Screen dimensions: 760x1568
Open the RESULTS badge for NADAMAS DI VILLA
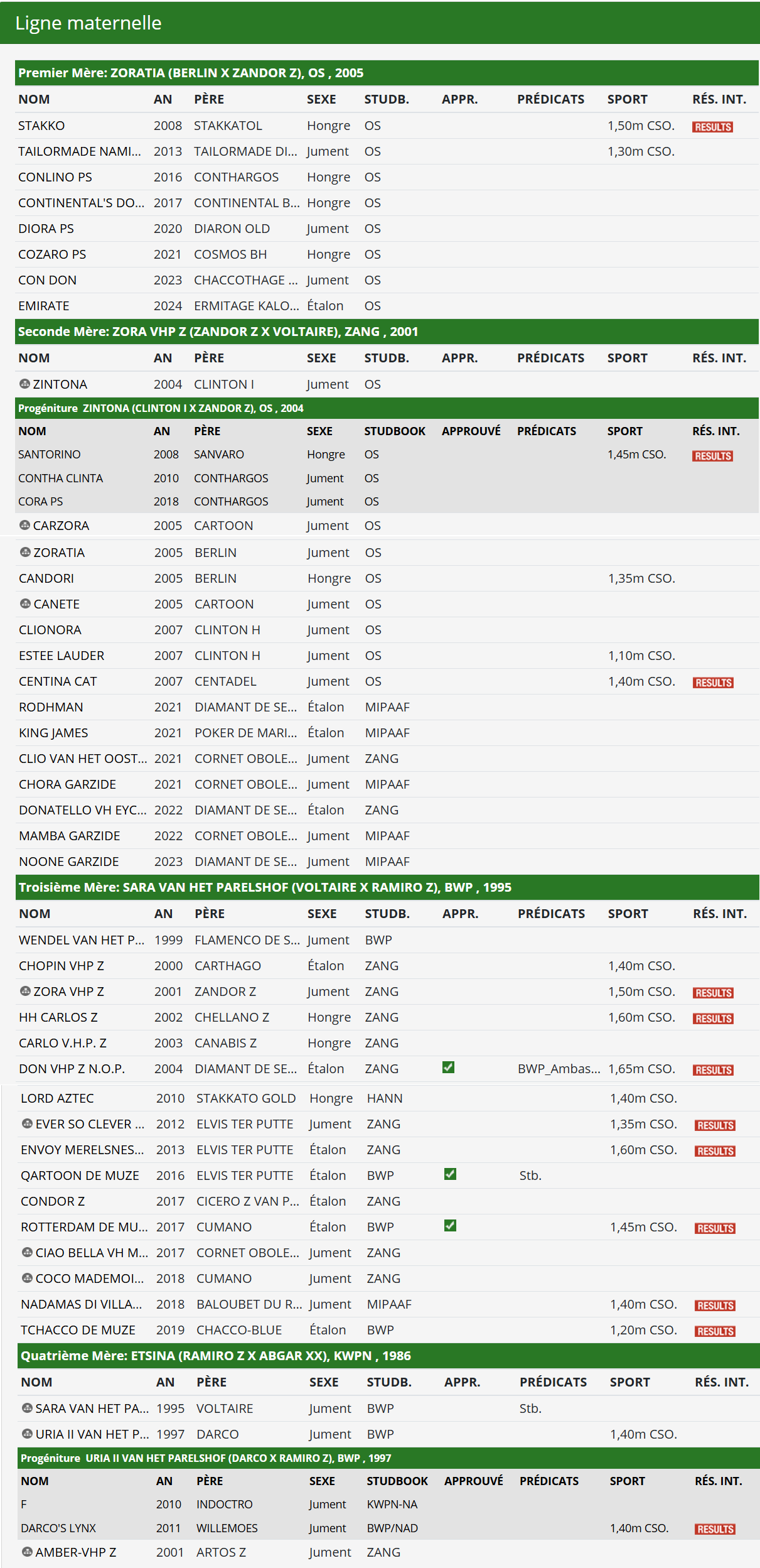[x=715, y=1306]
